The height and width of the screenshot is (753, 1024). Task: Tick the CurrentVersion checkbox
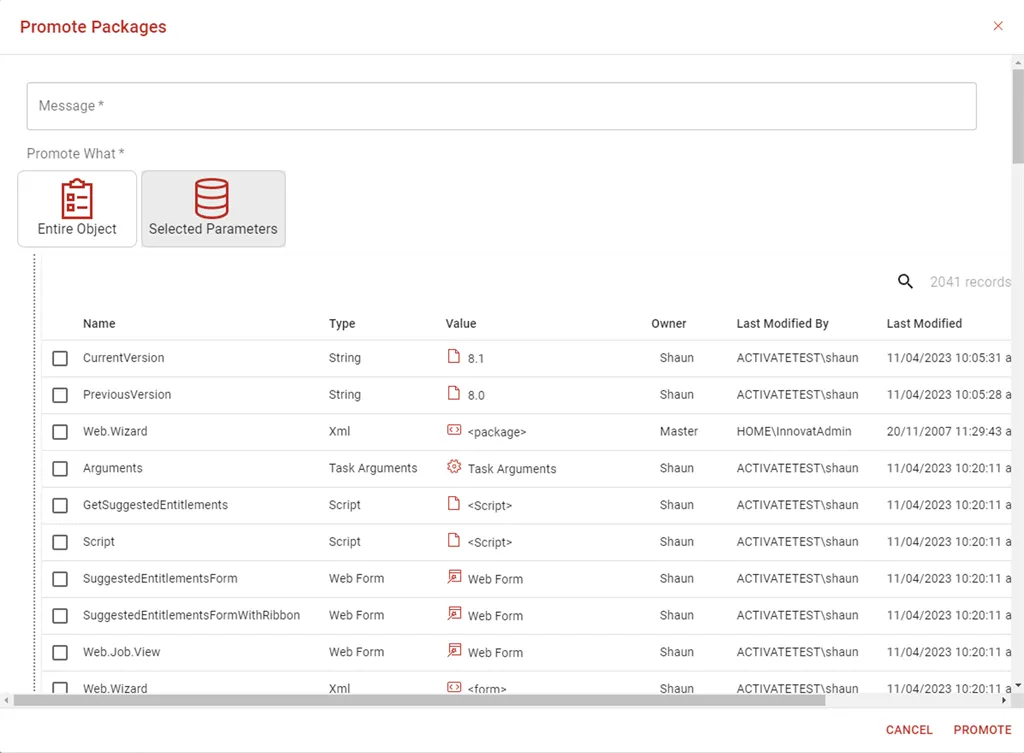(60, 359)
